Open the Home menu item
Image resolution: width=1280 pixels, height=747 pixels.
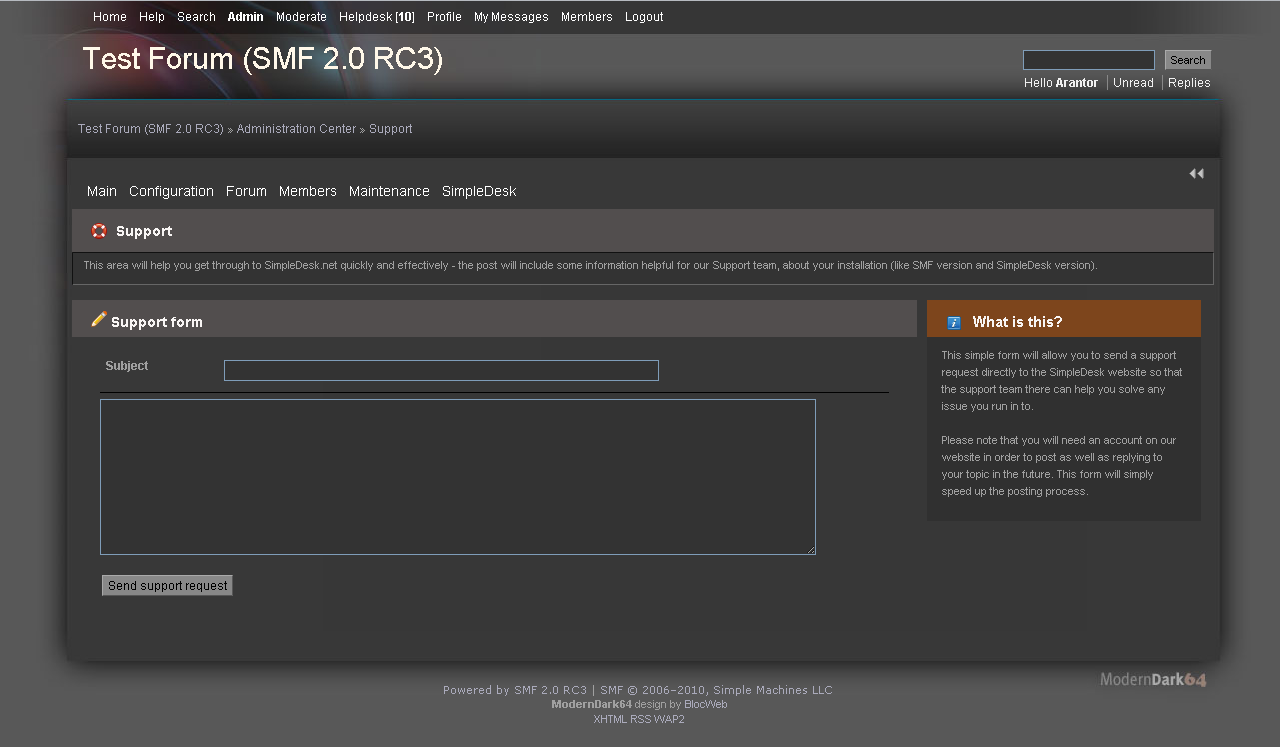tap(110, 17)
